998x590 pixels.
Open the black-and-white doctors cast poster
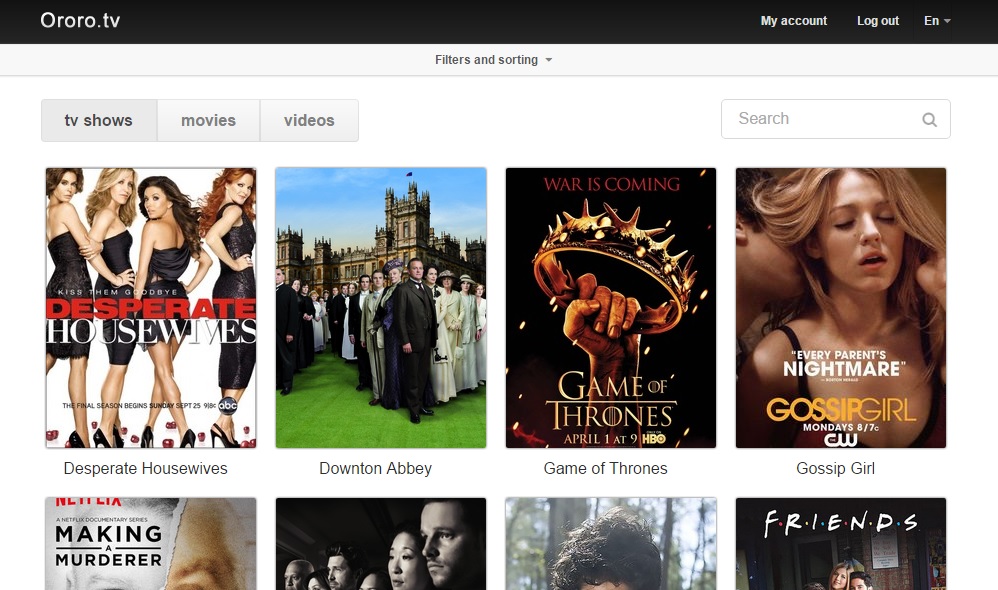[x=381, y=544]
